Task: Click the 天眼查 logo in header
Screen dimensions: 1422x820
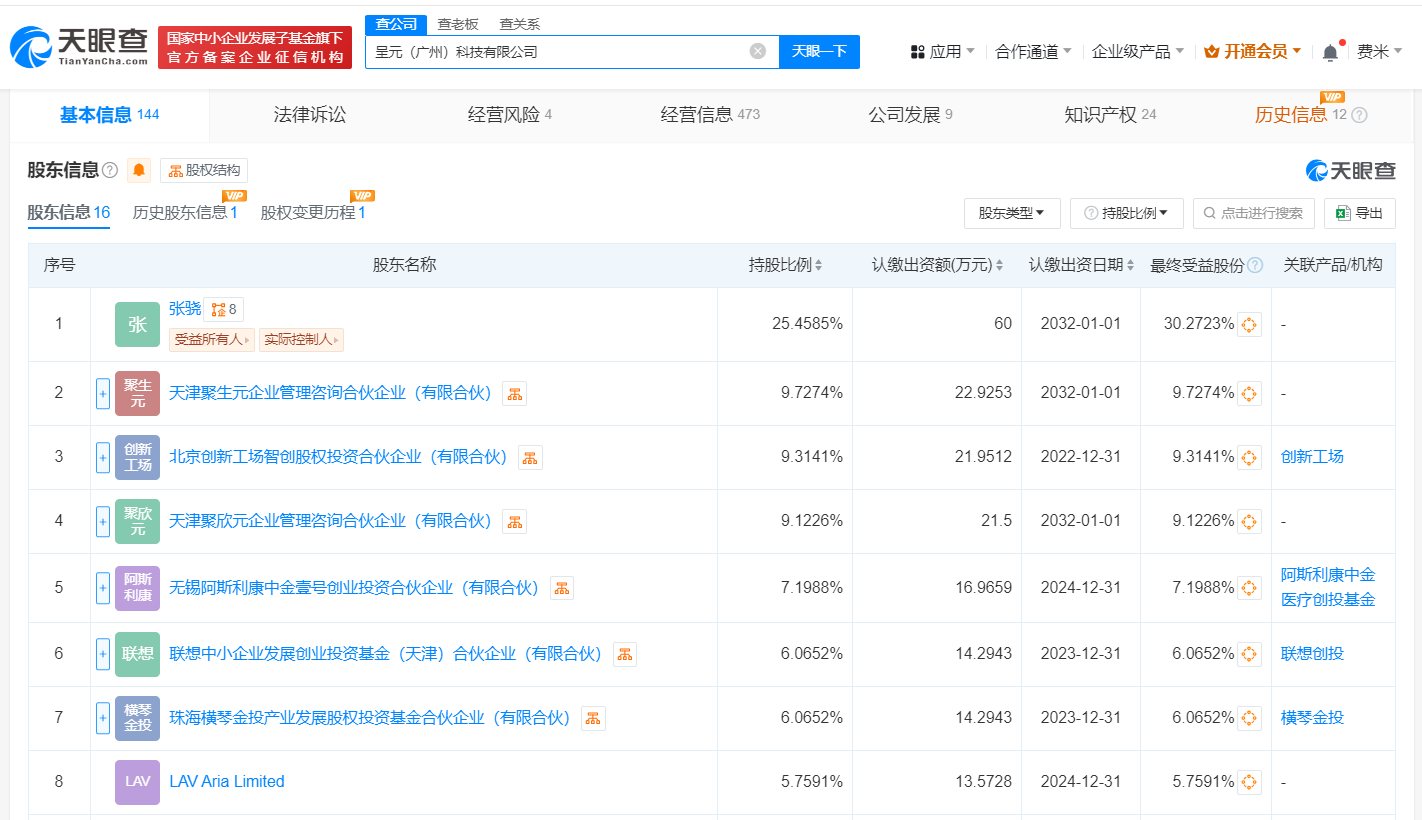Action: click(79, 47)
